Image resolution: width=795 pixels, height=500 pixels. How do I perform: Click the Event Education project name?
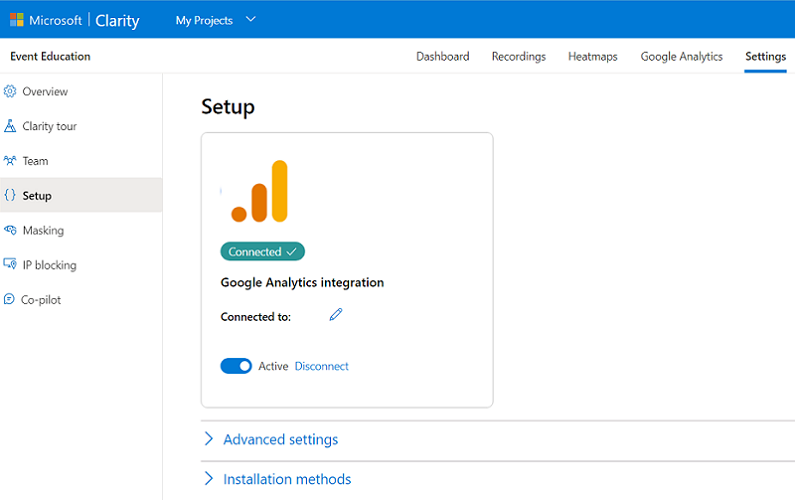50,56
